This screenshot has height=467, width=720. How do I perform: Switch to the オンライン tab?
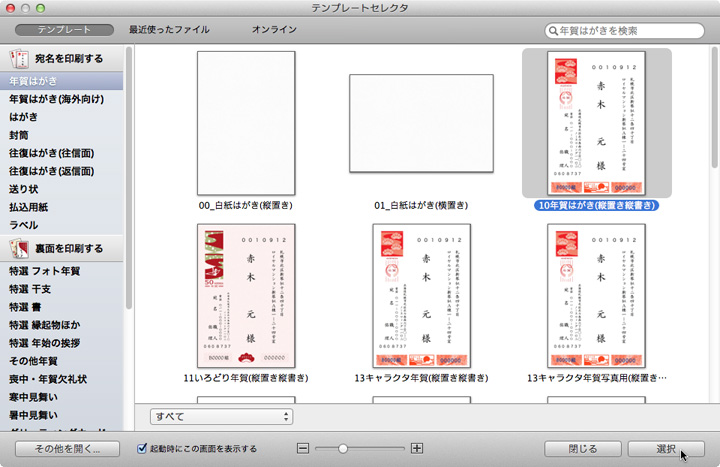pyautogui.click(x=274, y=30)
